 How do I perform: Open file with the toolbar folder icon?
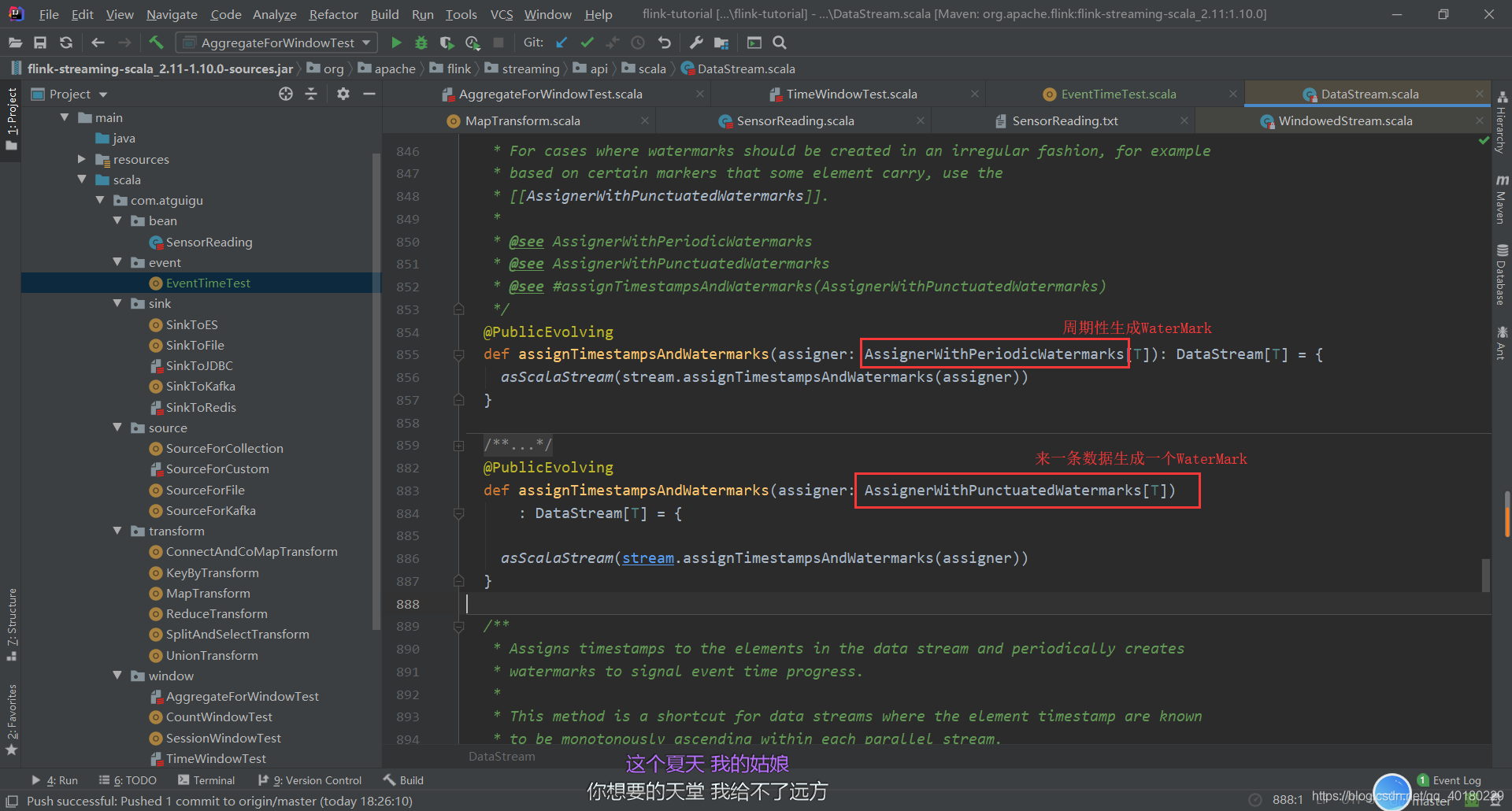point(15,43)
